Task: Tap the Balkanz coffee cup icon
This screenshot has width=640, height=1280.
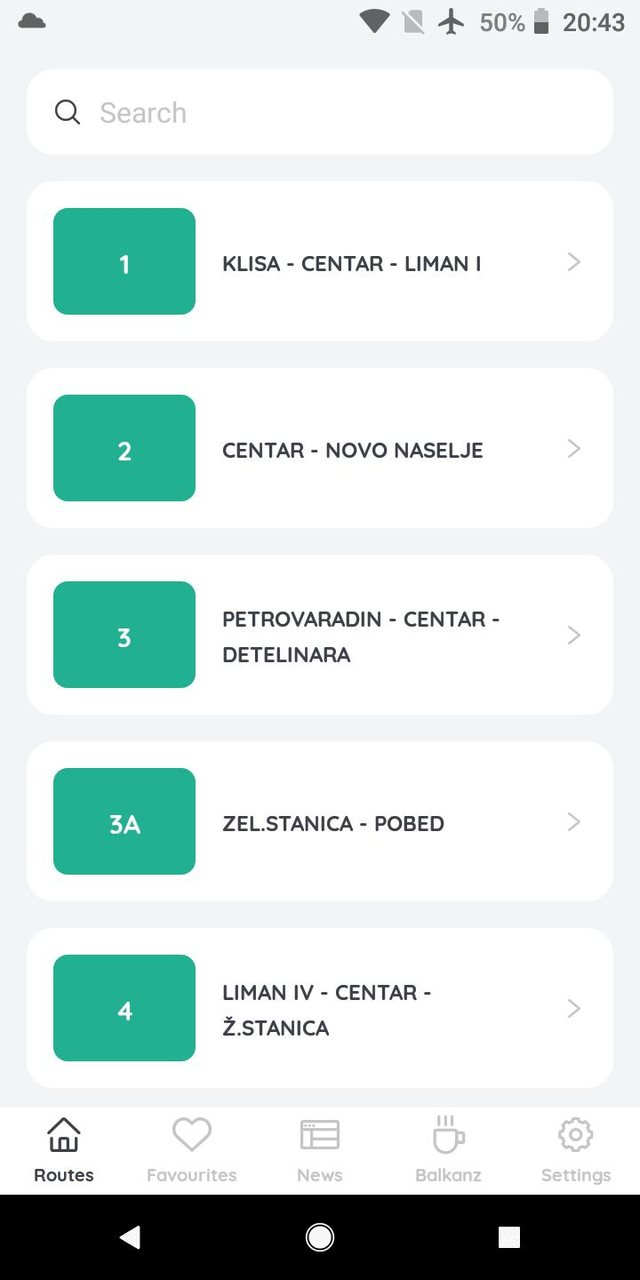Action: tap(447, 1135)
